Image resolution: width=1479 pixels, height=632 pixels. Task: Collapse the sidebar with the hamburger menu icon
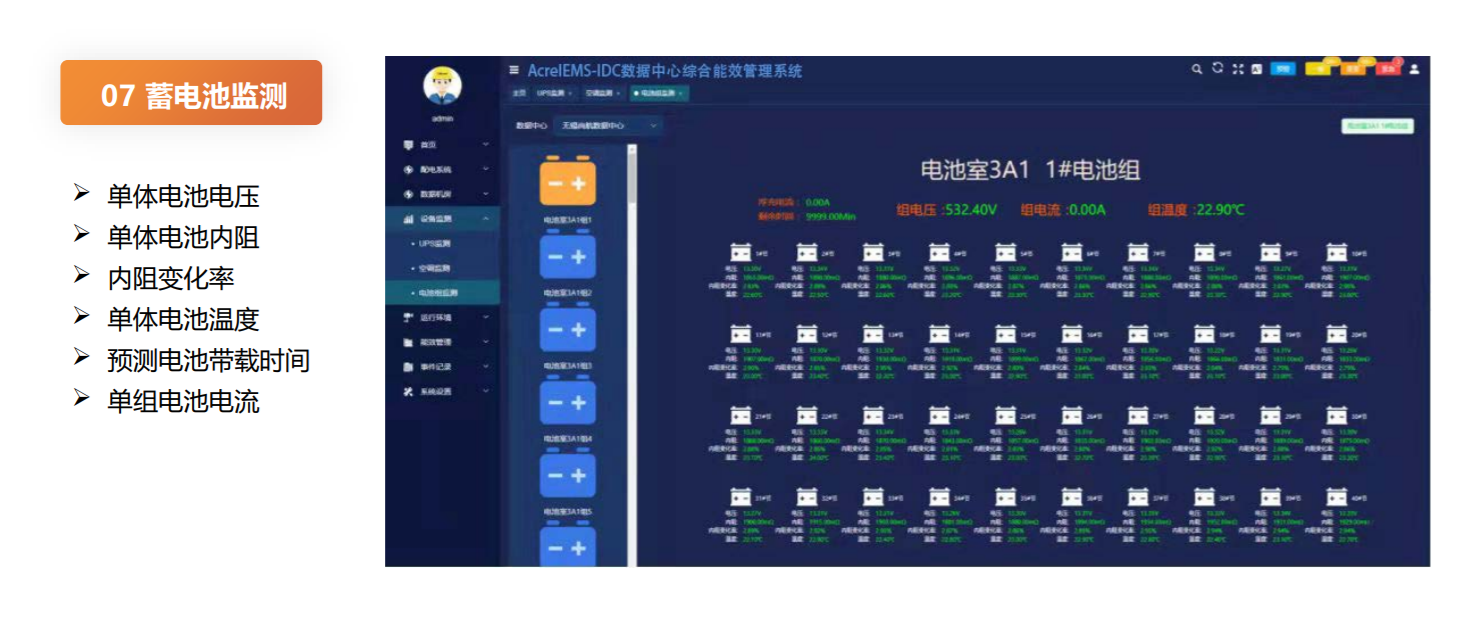click(x=514, y=71)
